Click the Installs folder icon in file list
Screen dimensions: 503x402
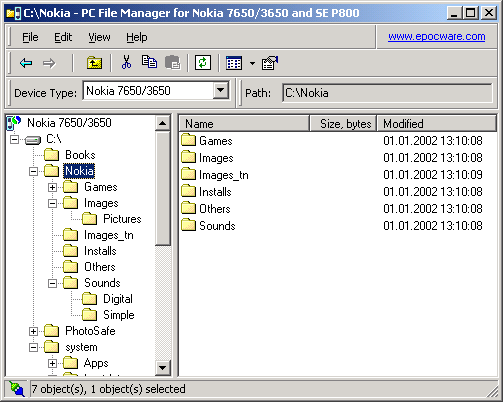point(188,191)
